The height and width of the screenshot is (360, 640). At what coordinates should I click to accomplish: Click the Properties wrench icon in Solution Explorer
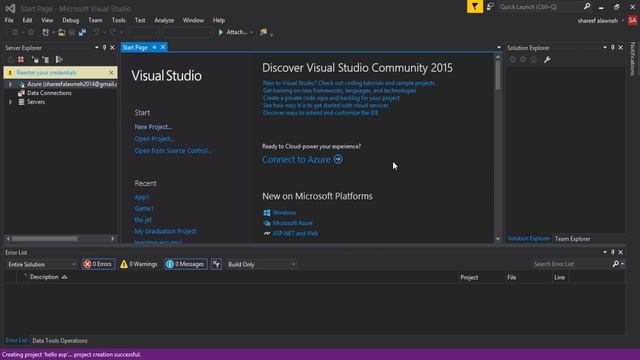point(547,60)
